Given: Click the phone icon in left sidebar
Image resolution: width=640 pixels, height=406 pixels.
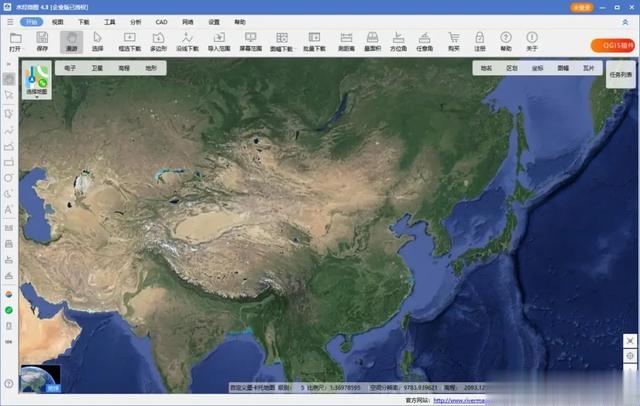Looking at the screenshot, I should (9, 326).
